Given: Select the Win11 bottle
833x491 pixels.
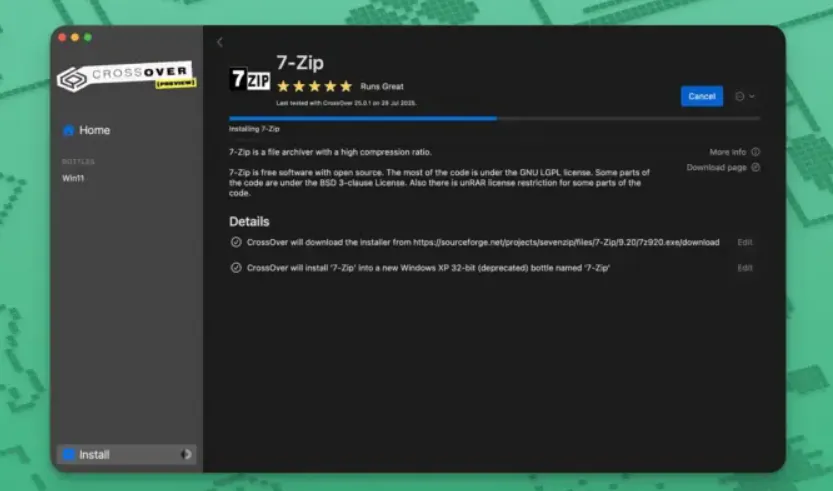Looking at the screenshot, I should tap(73, 178).
